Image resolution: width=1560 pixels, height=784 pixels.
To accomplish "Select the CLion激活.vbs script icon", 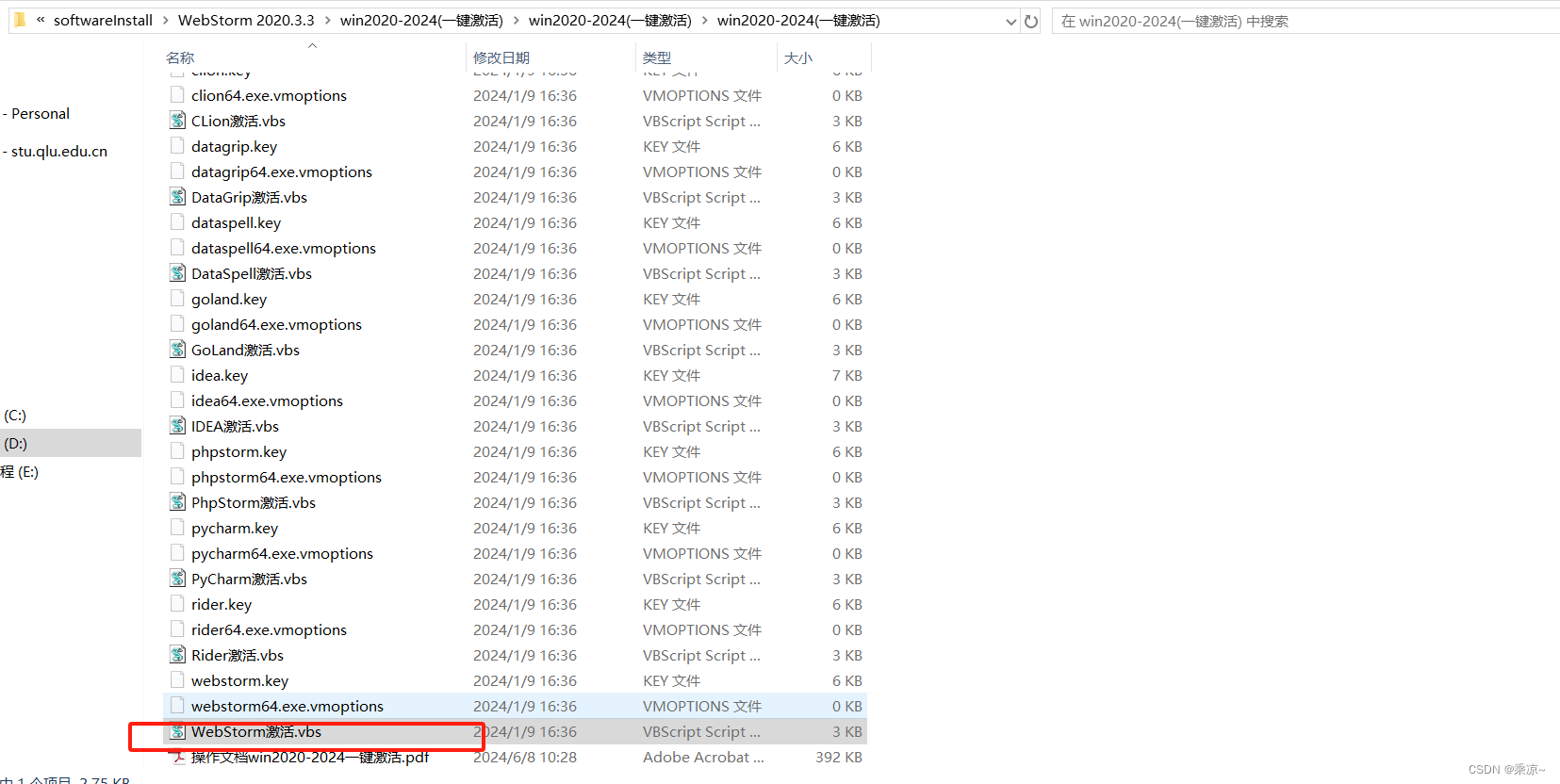I will coord(177,120).
